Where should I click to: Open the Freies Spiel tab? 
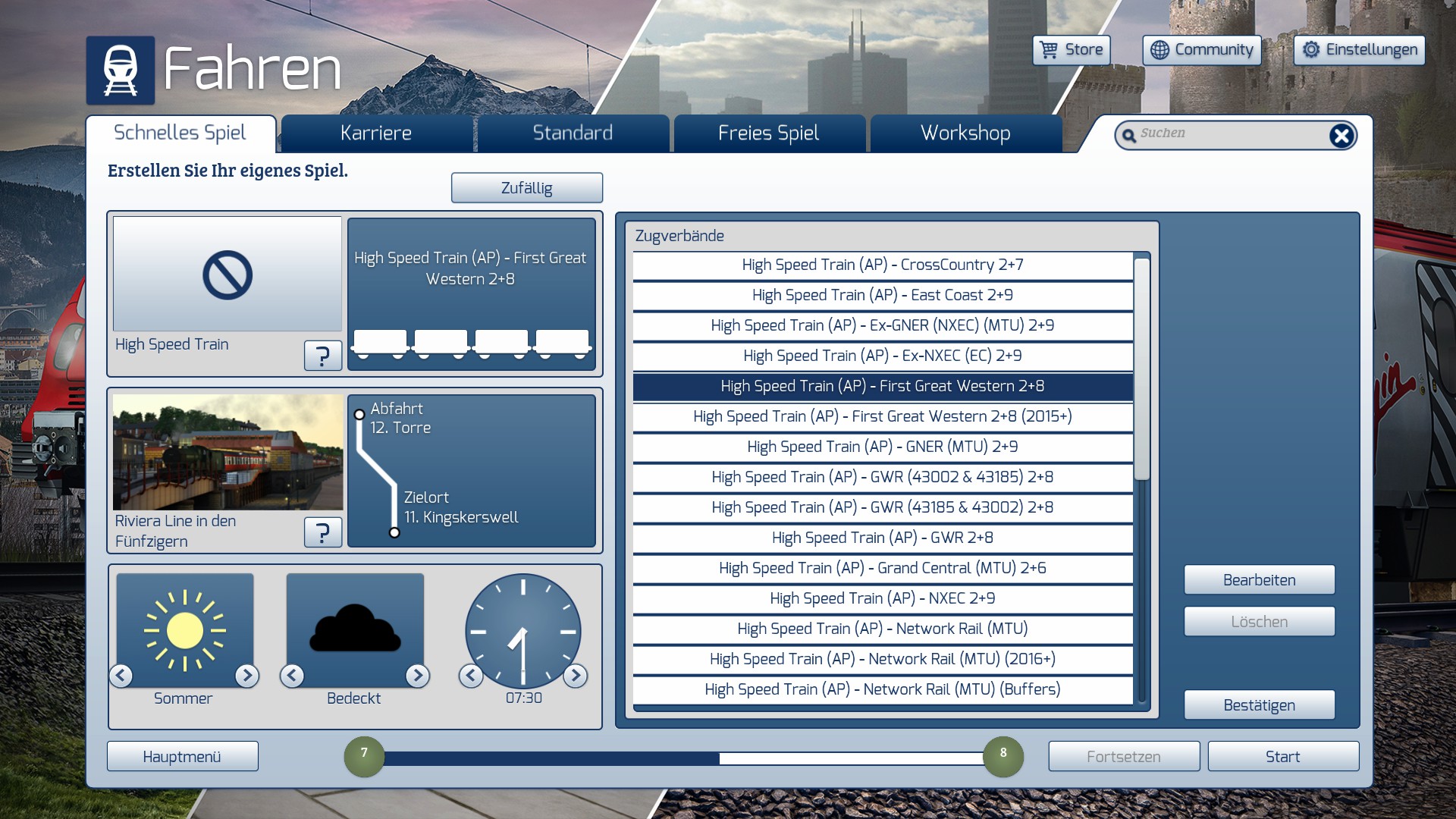tap(769, 133)
